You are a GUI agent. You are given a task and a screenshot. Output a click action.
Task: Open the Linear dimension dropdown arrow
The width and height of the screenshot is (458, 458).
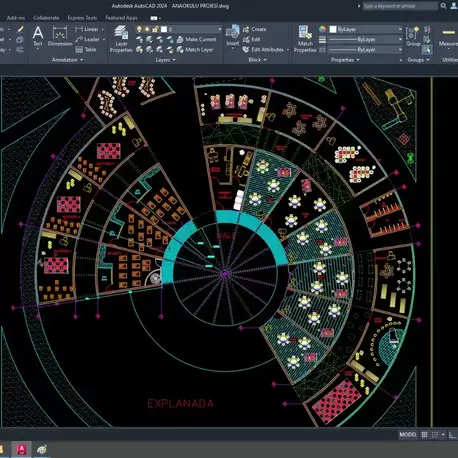(x=103, y=29)
